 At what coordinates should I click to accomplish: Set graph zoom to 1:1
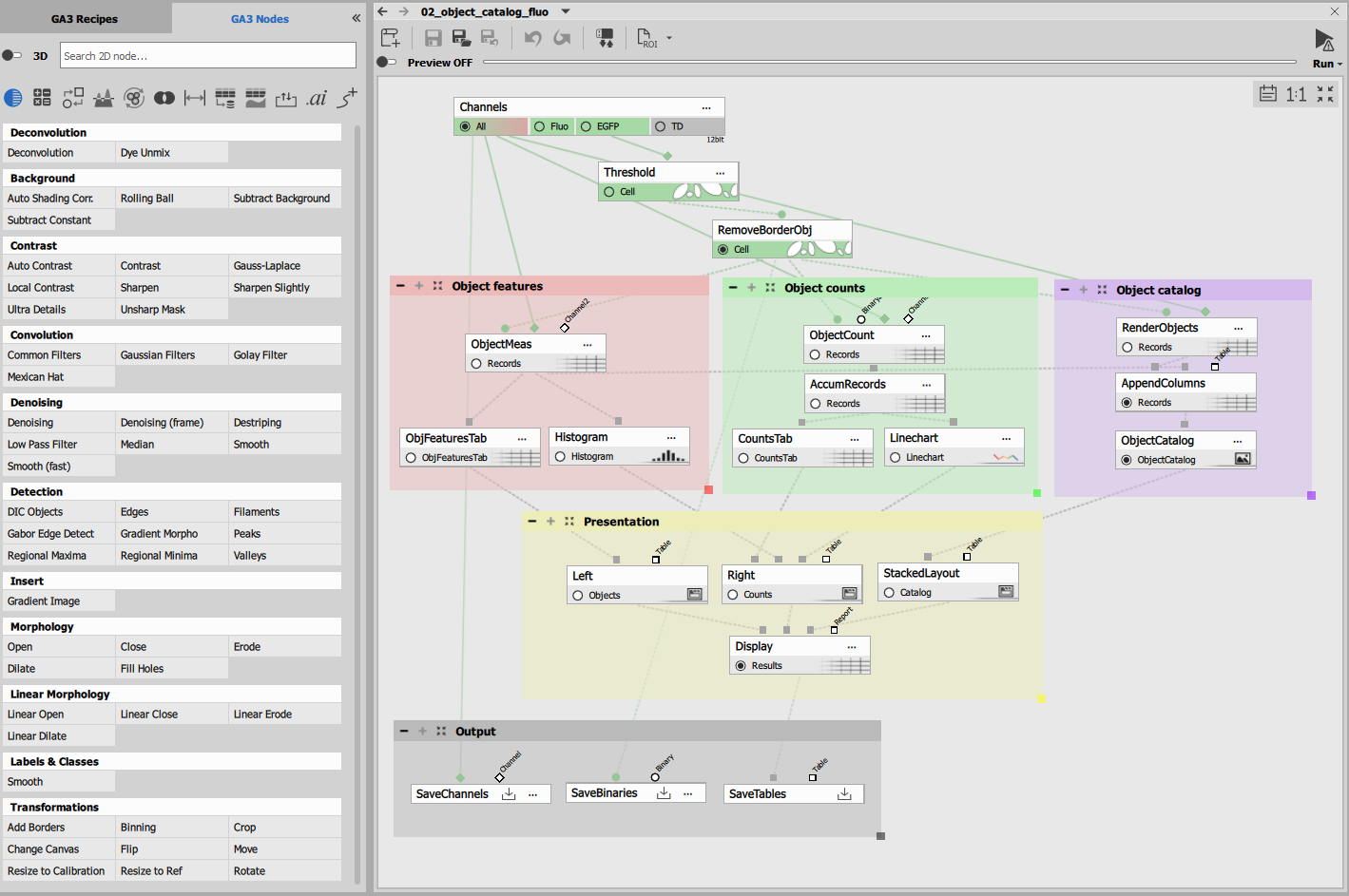(x=1297, y=94)
